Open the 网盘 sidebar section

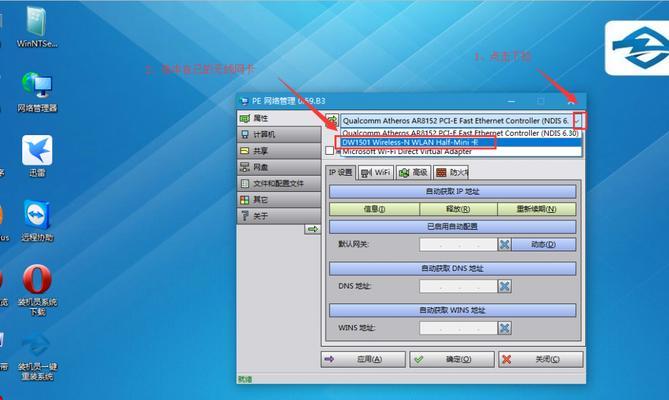point(279,167)
